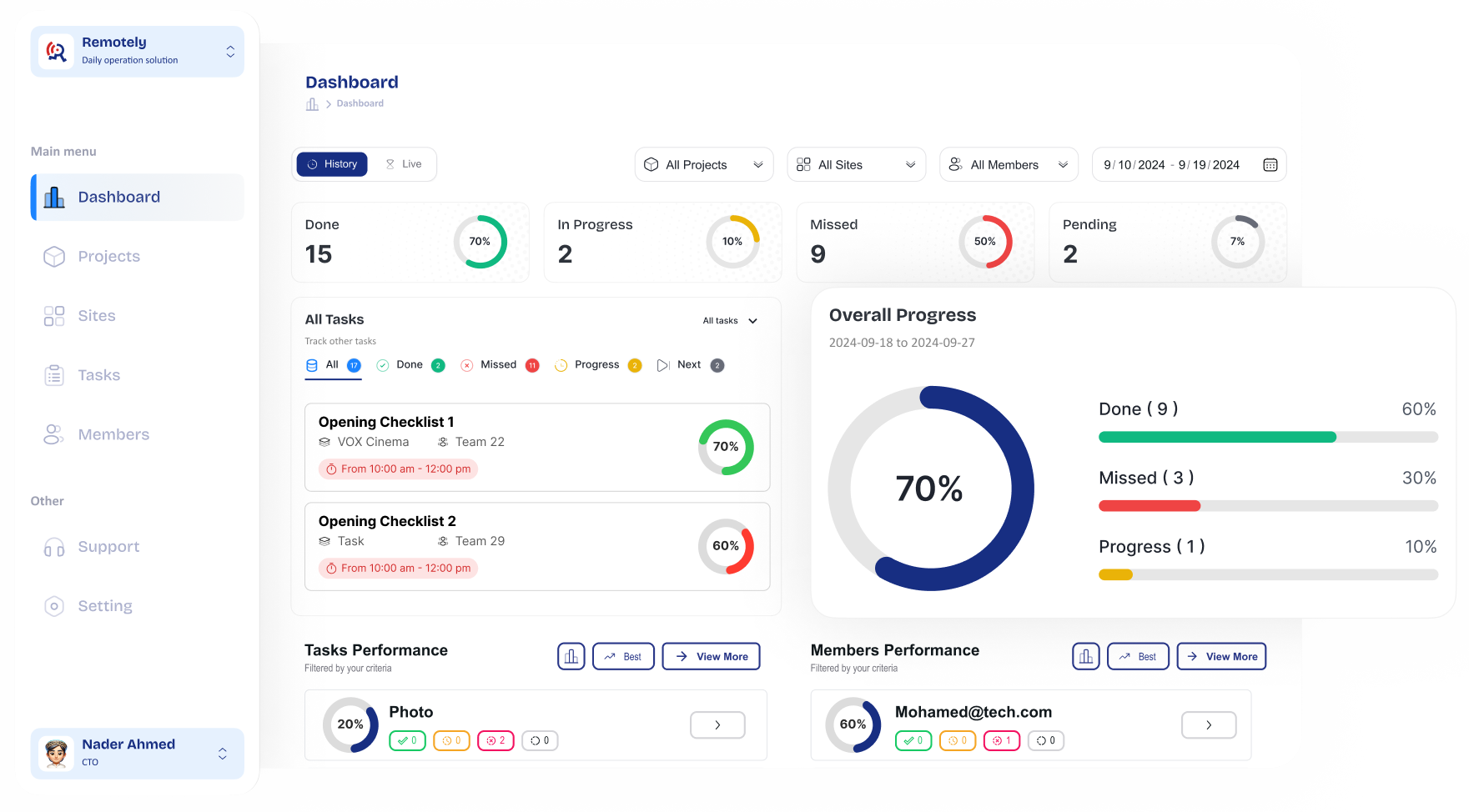Open All Projects dropdown
Image resolution: width=1469 pixels, height=812 pixels.
click(x=704, y=165)
